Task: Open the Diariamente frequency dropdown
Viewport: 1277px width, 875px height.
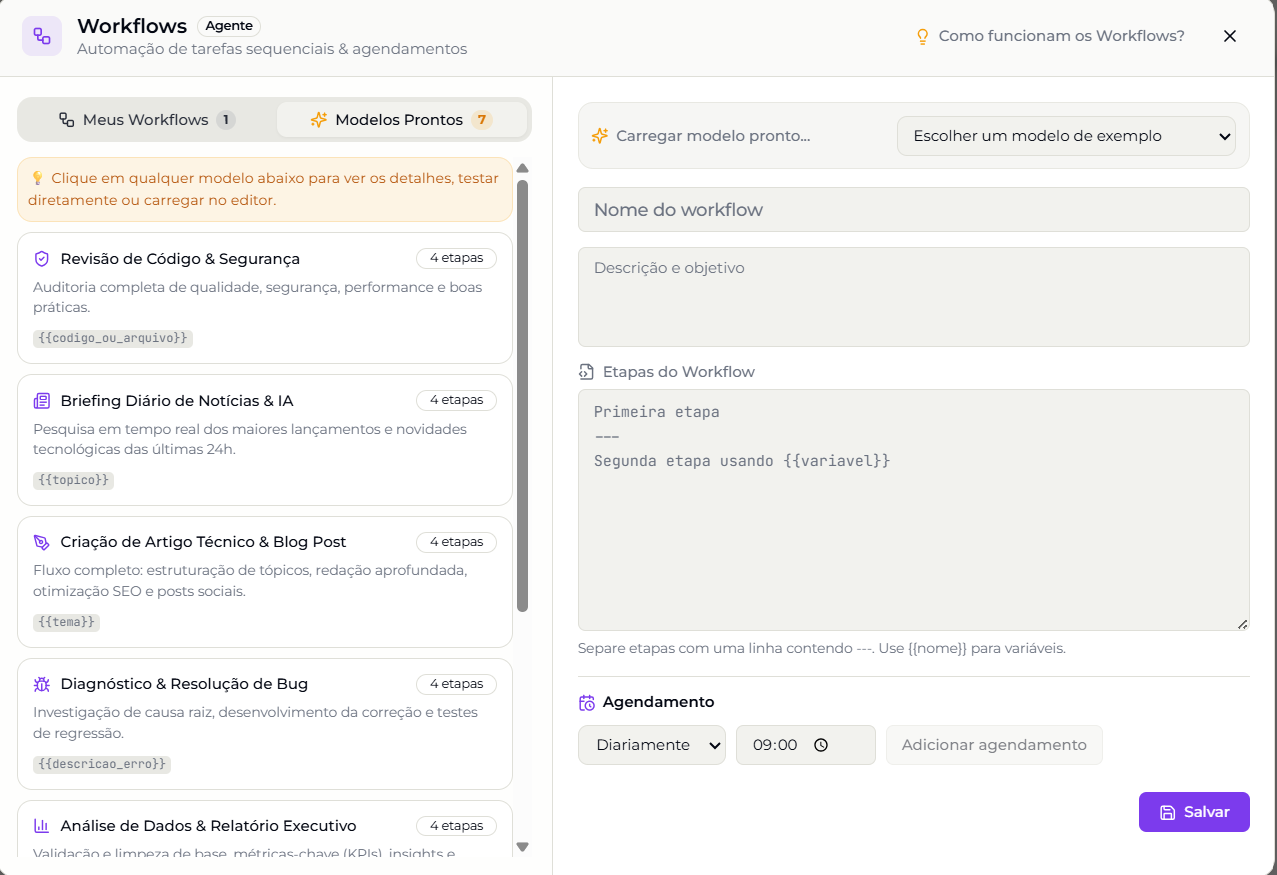Action: point(652,745)
